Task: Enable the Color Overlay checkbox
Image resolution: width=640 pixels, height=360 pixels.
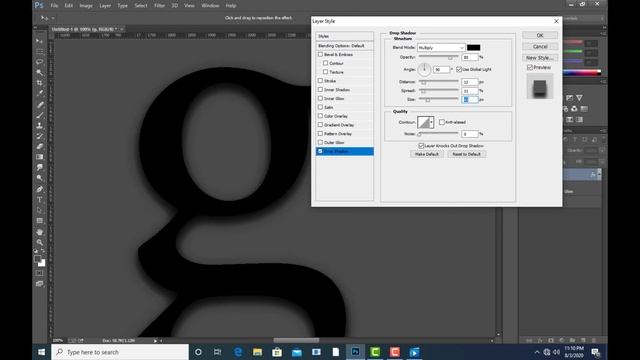Action: coord(320,116)
